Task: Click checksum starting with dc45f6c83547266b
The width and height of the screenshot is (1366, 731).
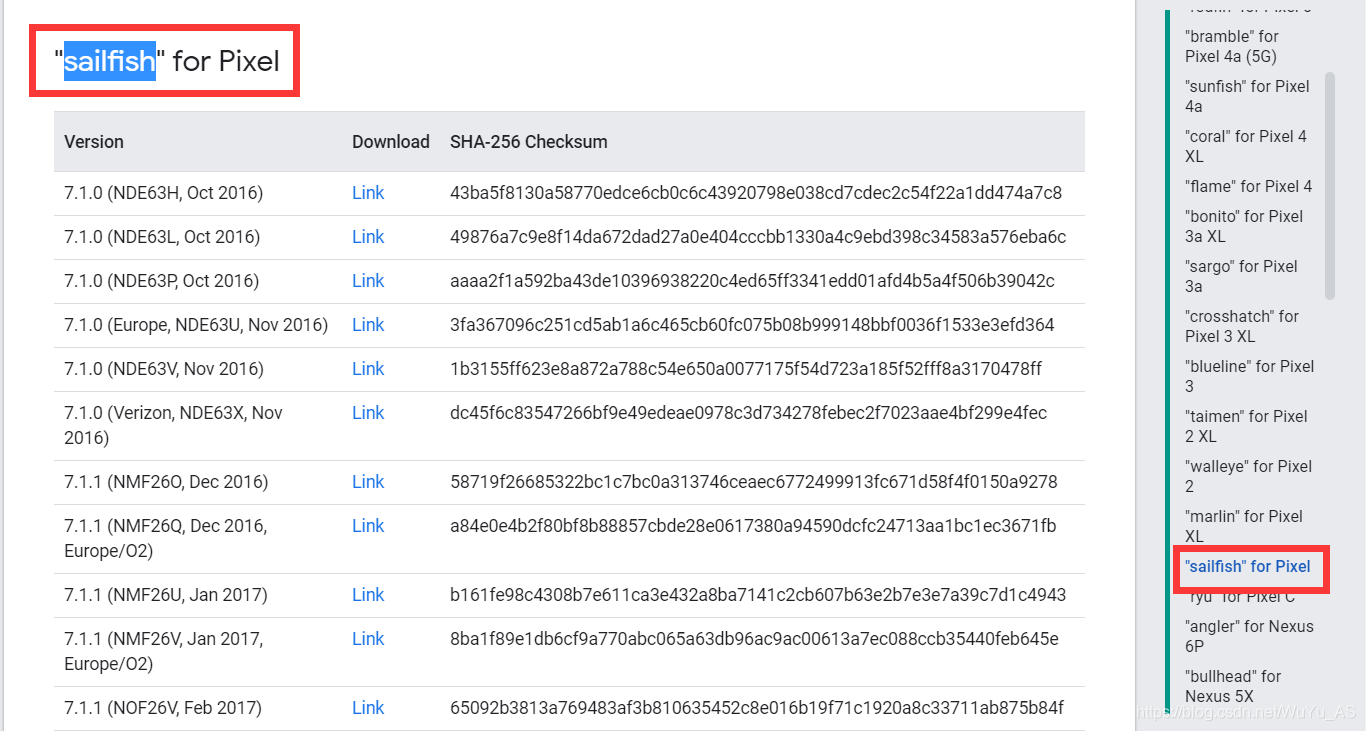Action: coord(749,413)
